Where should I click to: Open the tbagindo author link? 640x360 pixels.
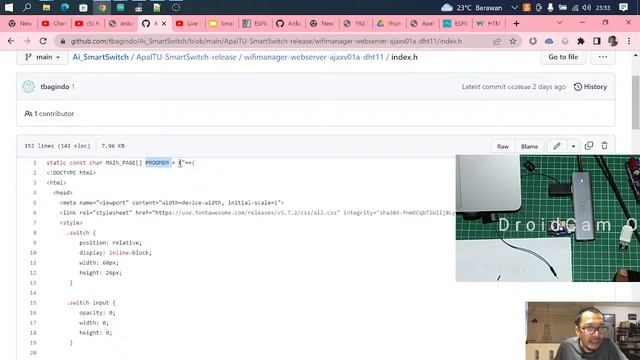[x=55, y=87]
